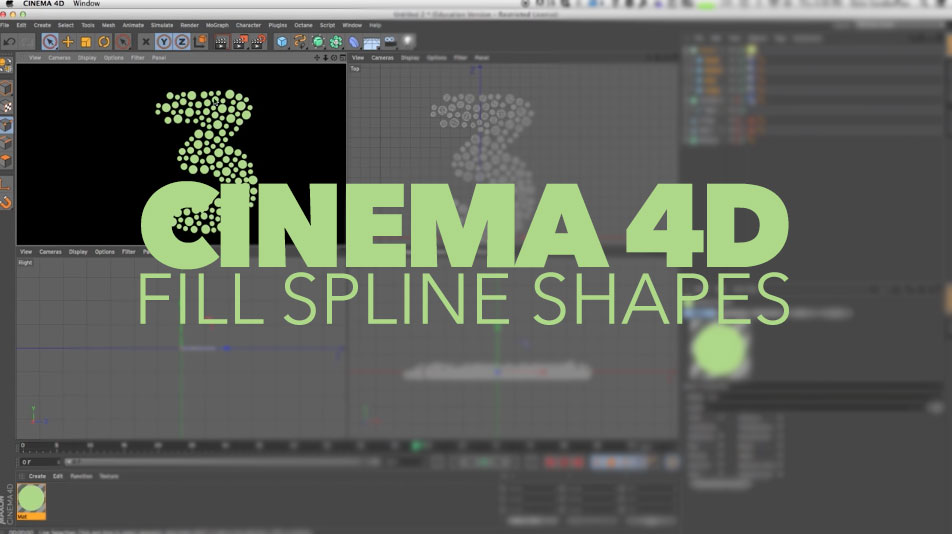Open the blue deformer icon

(x=354, y=42)
